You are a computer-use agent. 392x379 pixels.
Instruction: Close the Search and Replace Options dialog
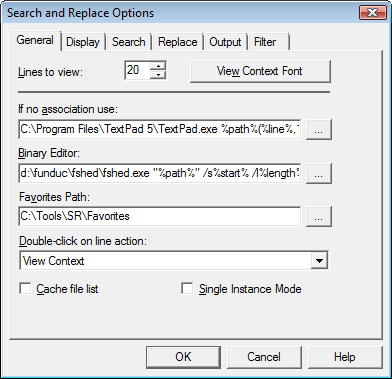(372, 13)
